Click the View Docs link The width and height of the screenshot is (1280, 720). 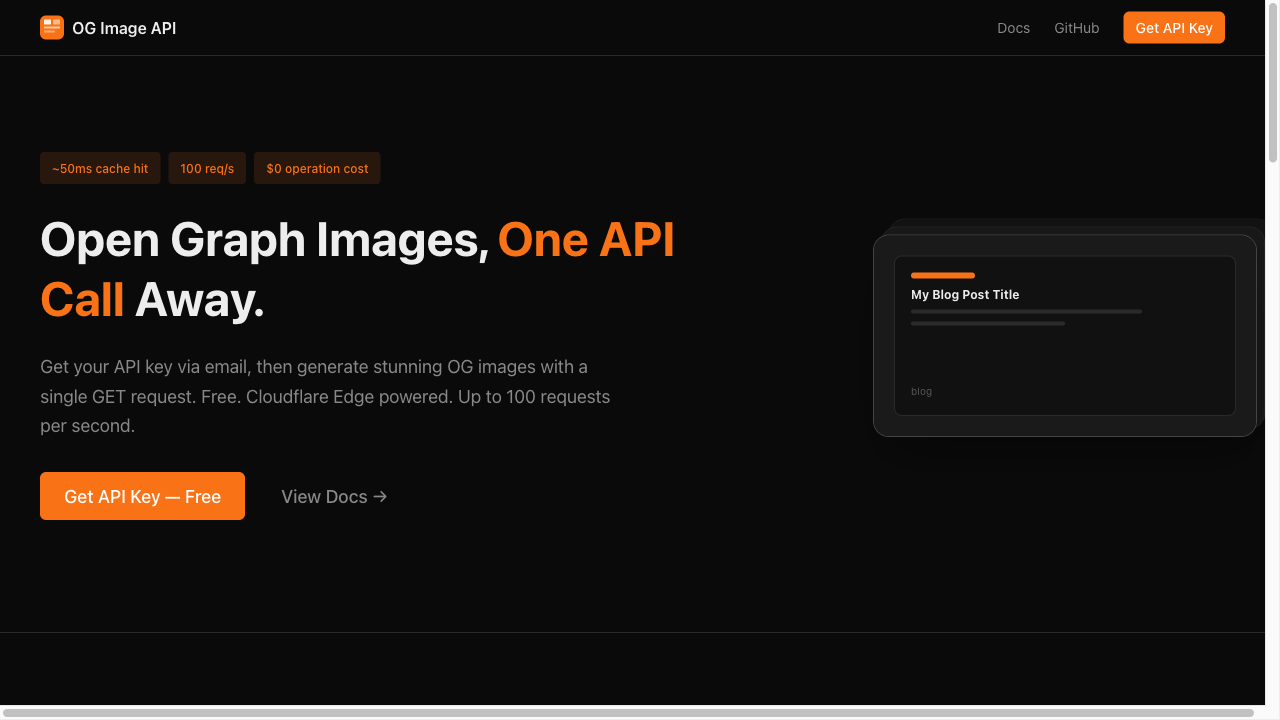324,496
